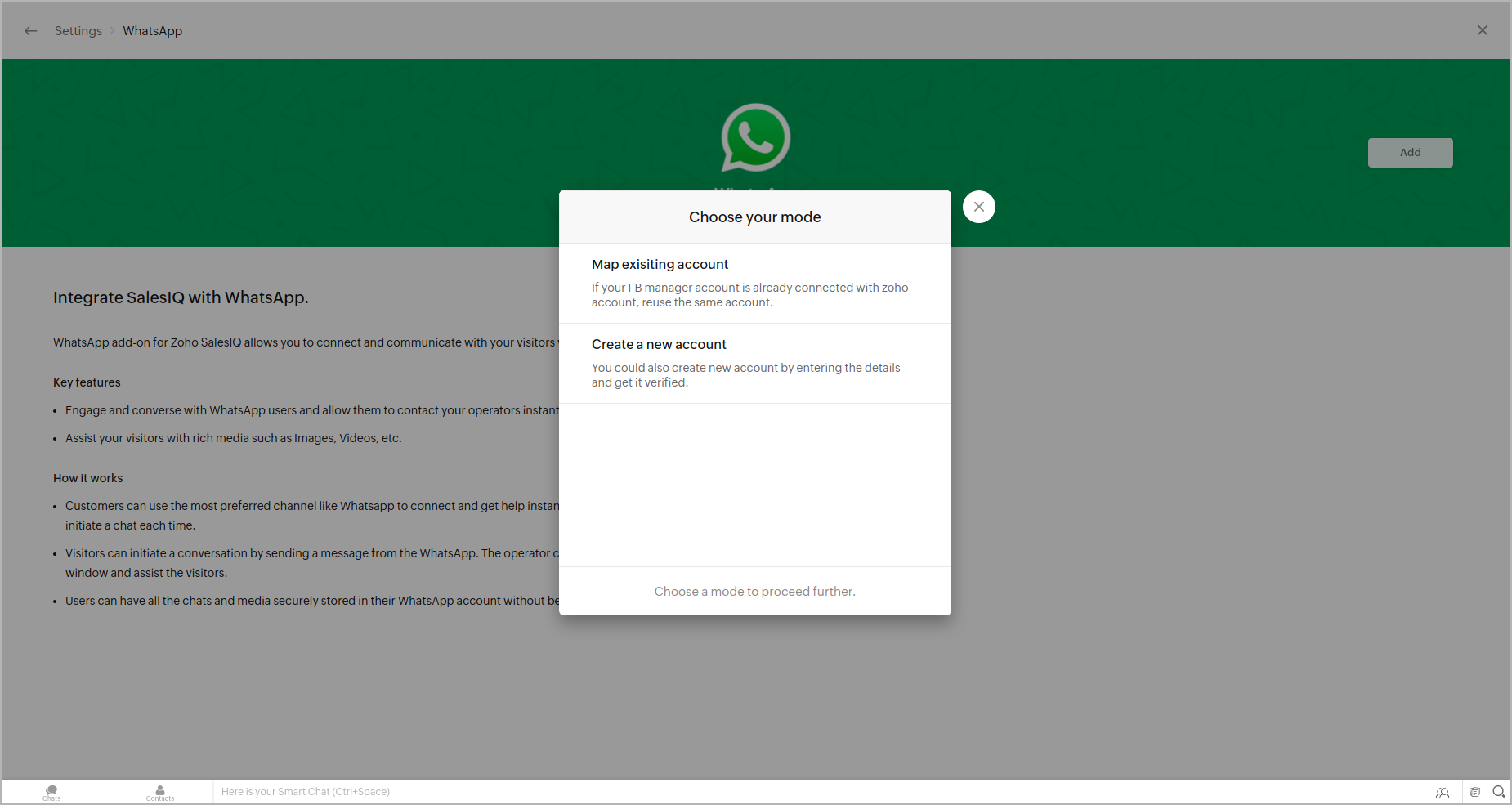Click the 'Assist your visitors with rich media' bullet
This screenshot has height=805, width=1512.
click(234, 438)
